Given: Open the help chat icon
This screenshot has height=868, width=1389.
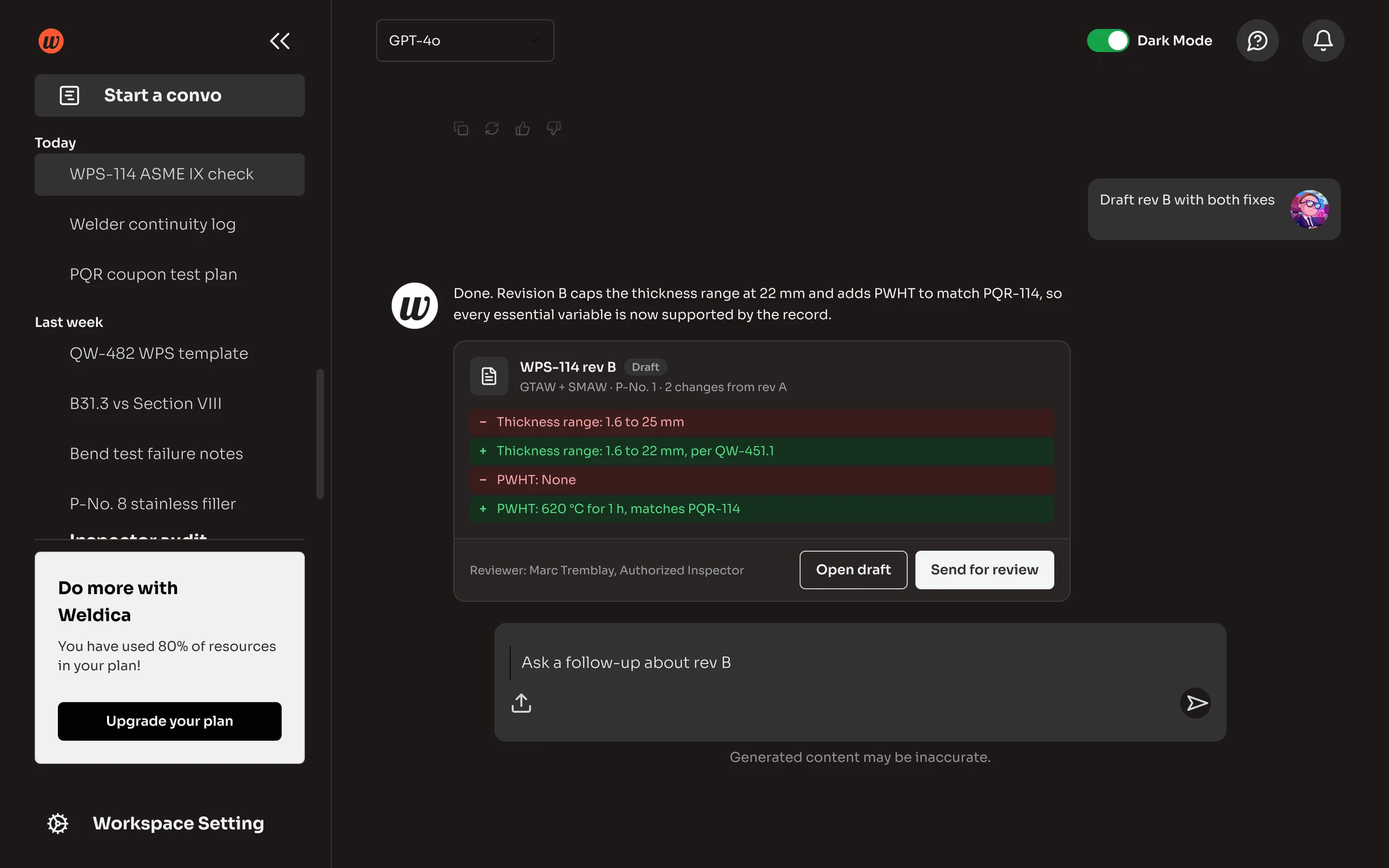Looking at the screenshot, I should [x=1258, y=41].
